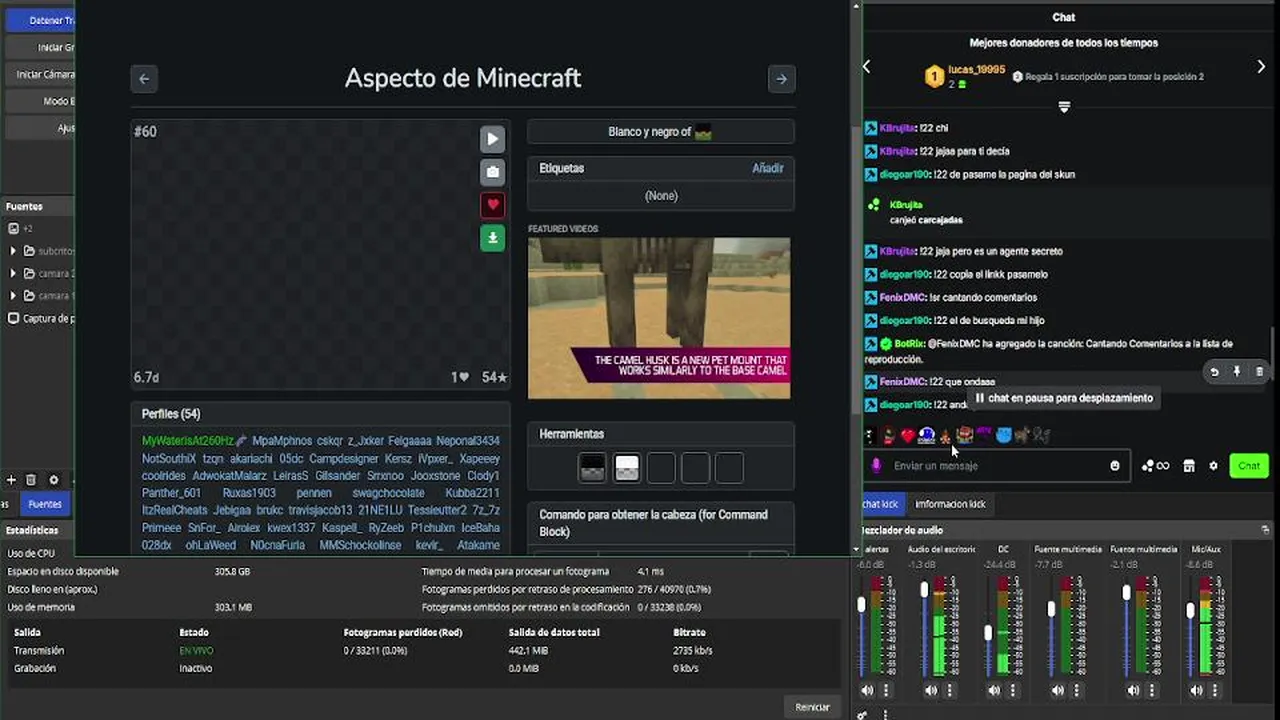Delete the hovered chat message

1259,372
